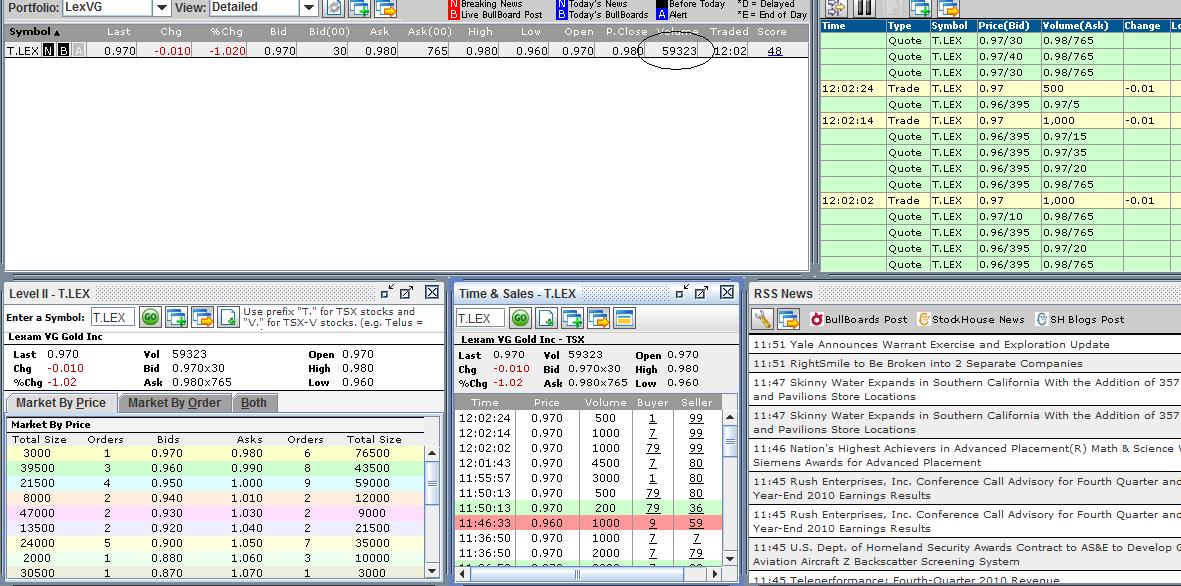This screenshot has height=586, width=1181.
Task: Switch to the Both tab
Action: (x=254, y=402)
